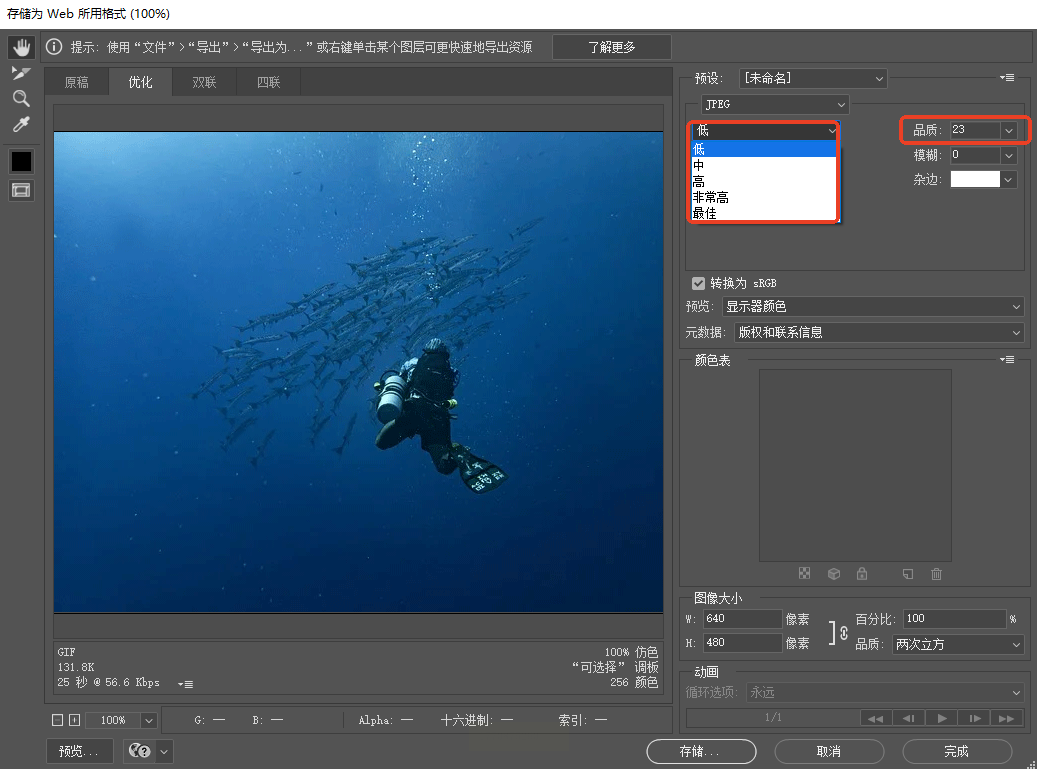Toggle slices visibility icon
This screenshot has width=1037, height=769.
[21, 190]
